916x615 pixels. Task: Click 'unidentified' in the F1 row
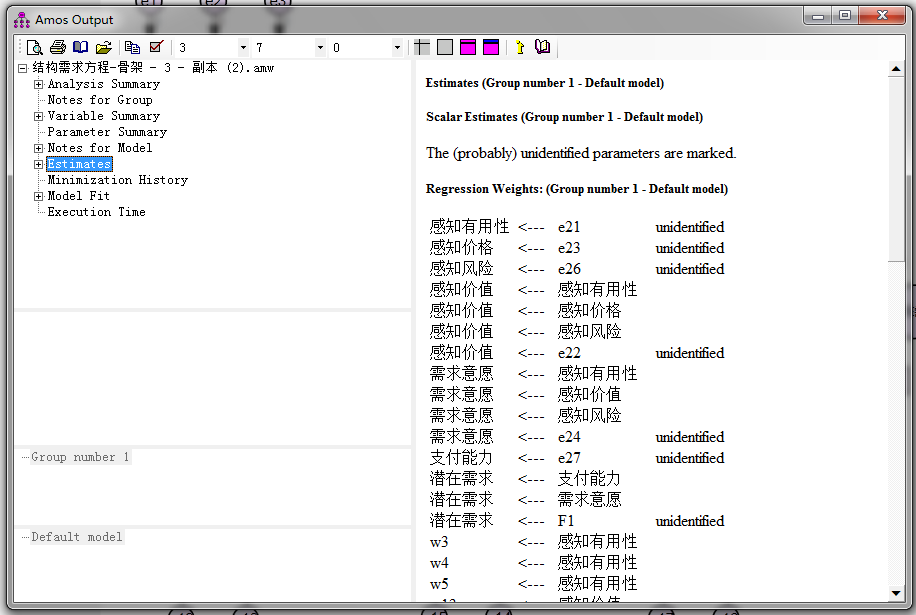(689, 521)
